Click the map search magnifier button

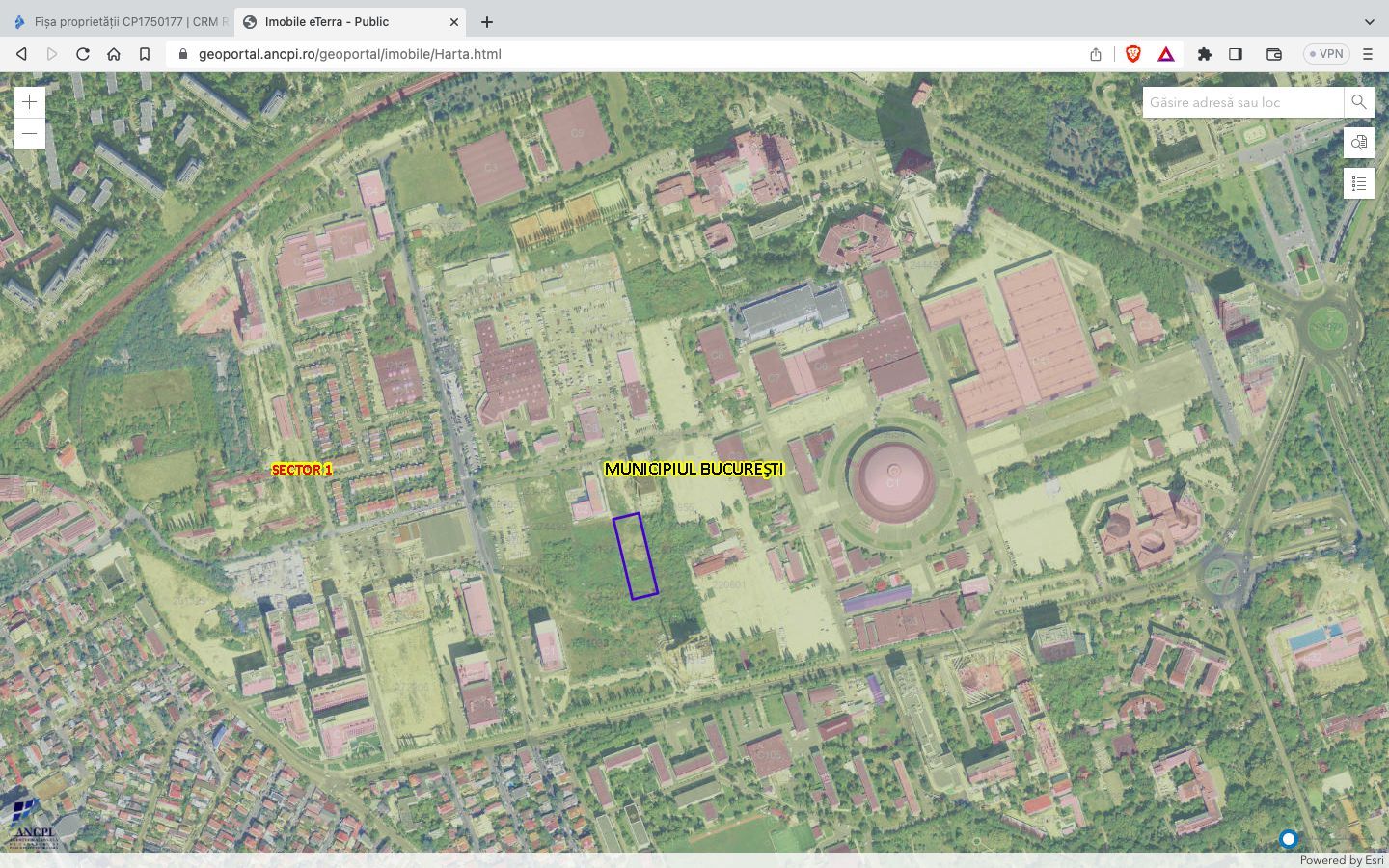point(1358,102)
